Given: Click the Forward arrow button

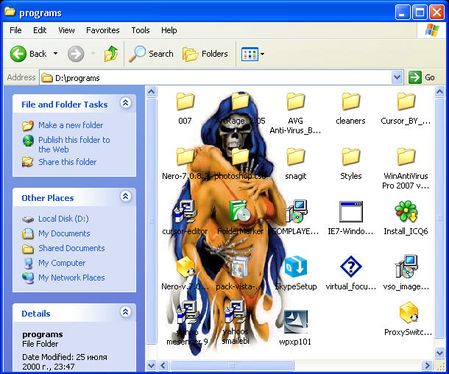Looking at the screenshot, I should (76, 54).
